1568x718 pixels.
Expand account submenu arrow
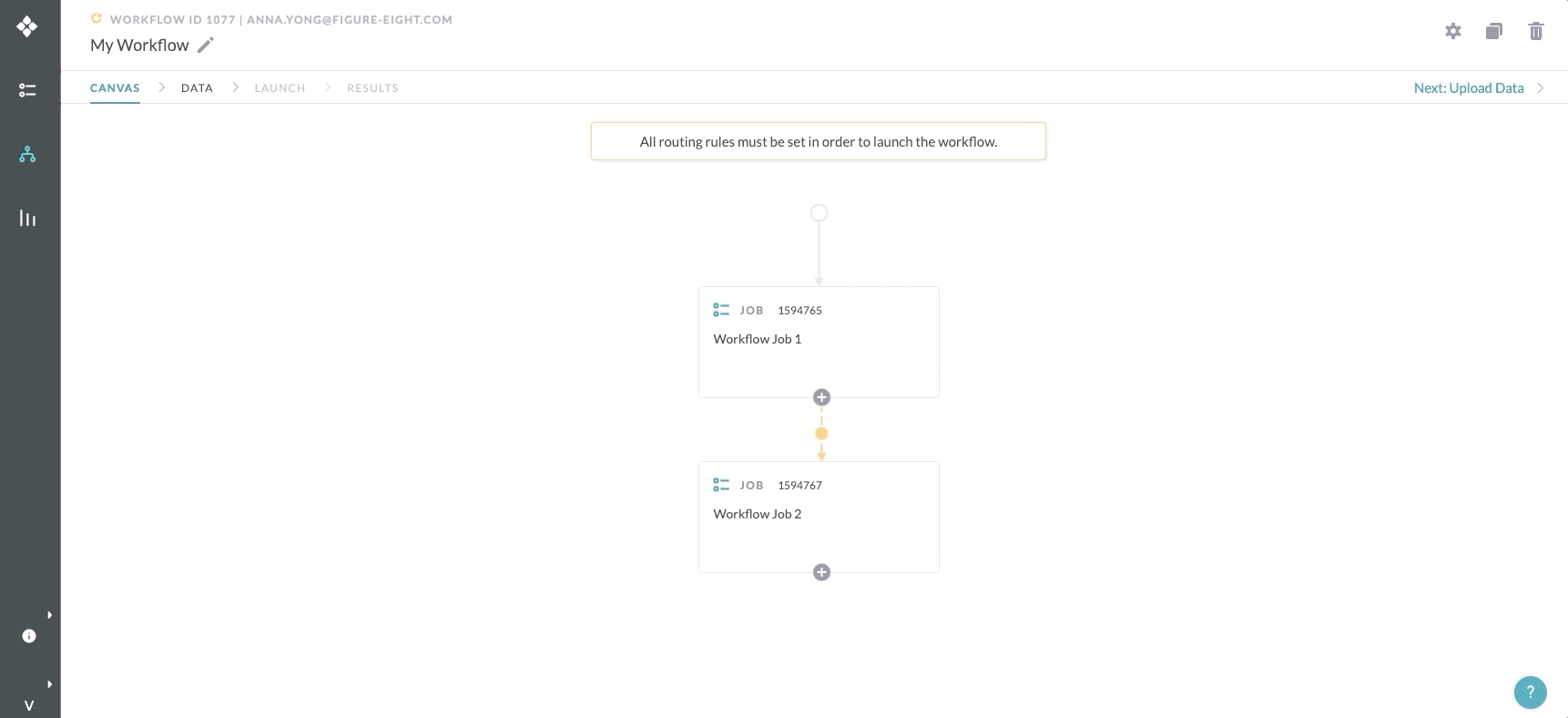pyautogui.click(x=49, y=683)
